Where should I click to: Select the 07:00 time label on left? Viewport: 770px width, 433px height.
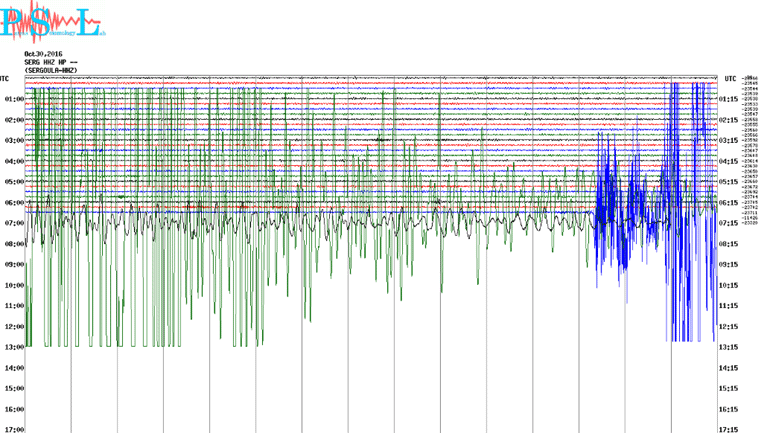coord(14,223)
